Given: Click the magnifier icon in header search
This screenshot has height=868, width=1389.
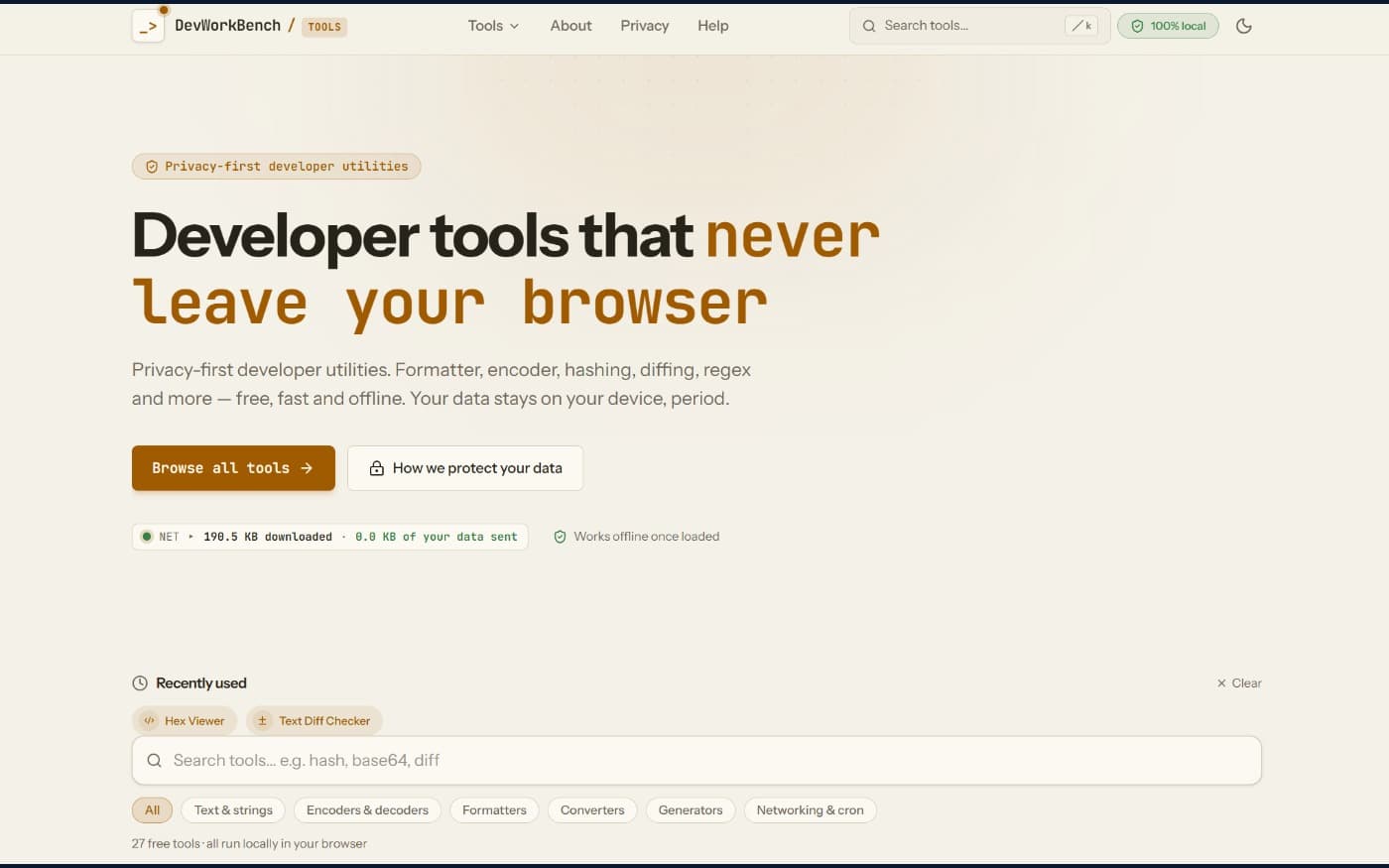Looking at the screenshot, I should pyautogui.click(x=869, y=26).
